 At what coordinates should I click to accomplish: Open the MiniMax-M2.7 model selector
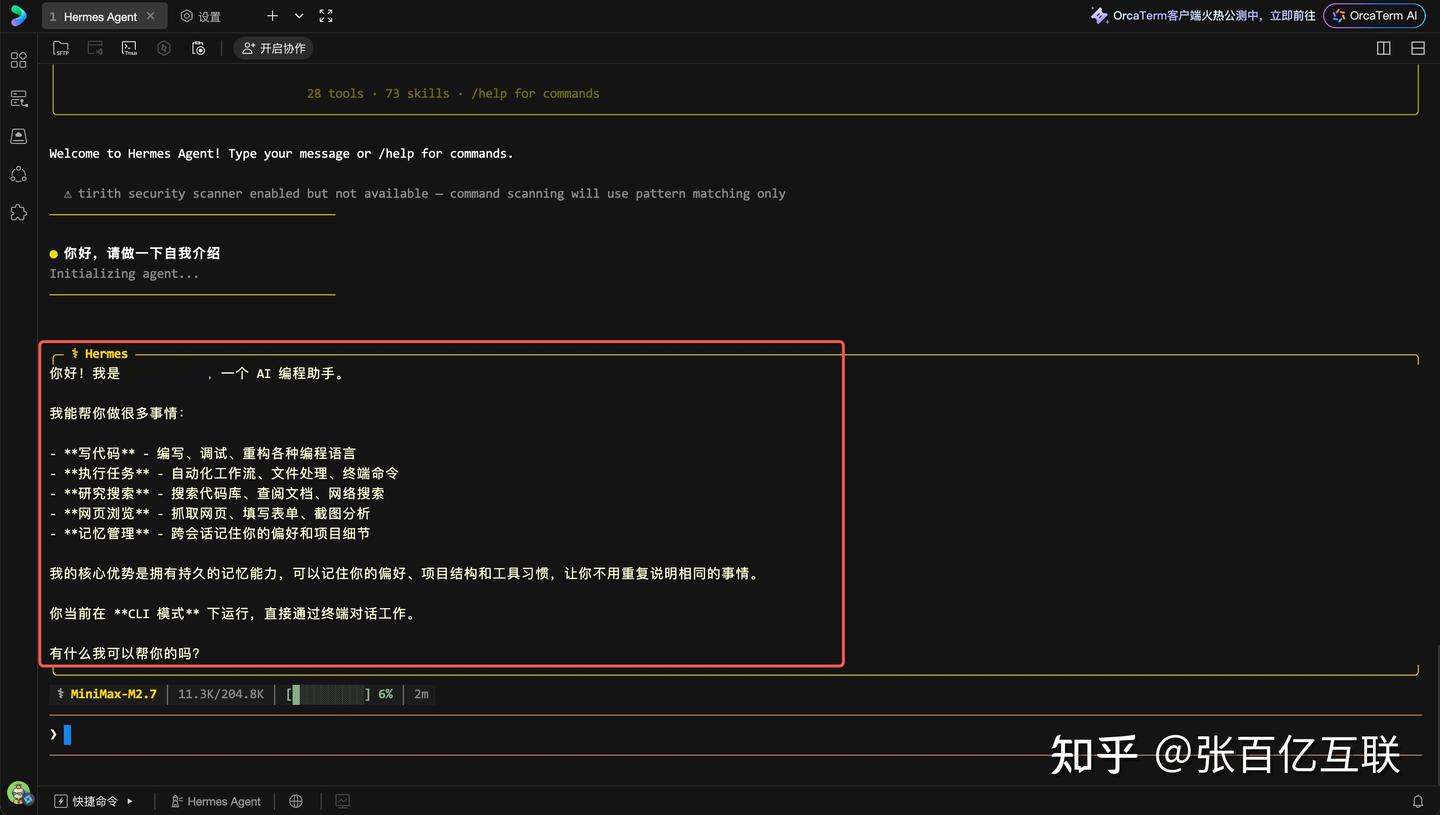pos(112,694)
